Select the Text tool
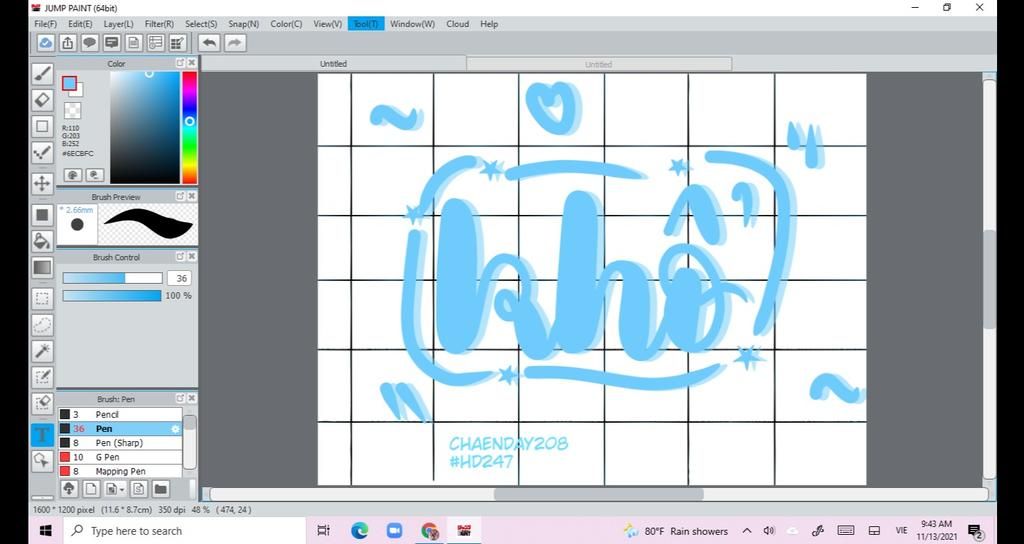 pyautogui.click(x=42, y=434)
